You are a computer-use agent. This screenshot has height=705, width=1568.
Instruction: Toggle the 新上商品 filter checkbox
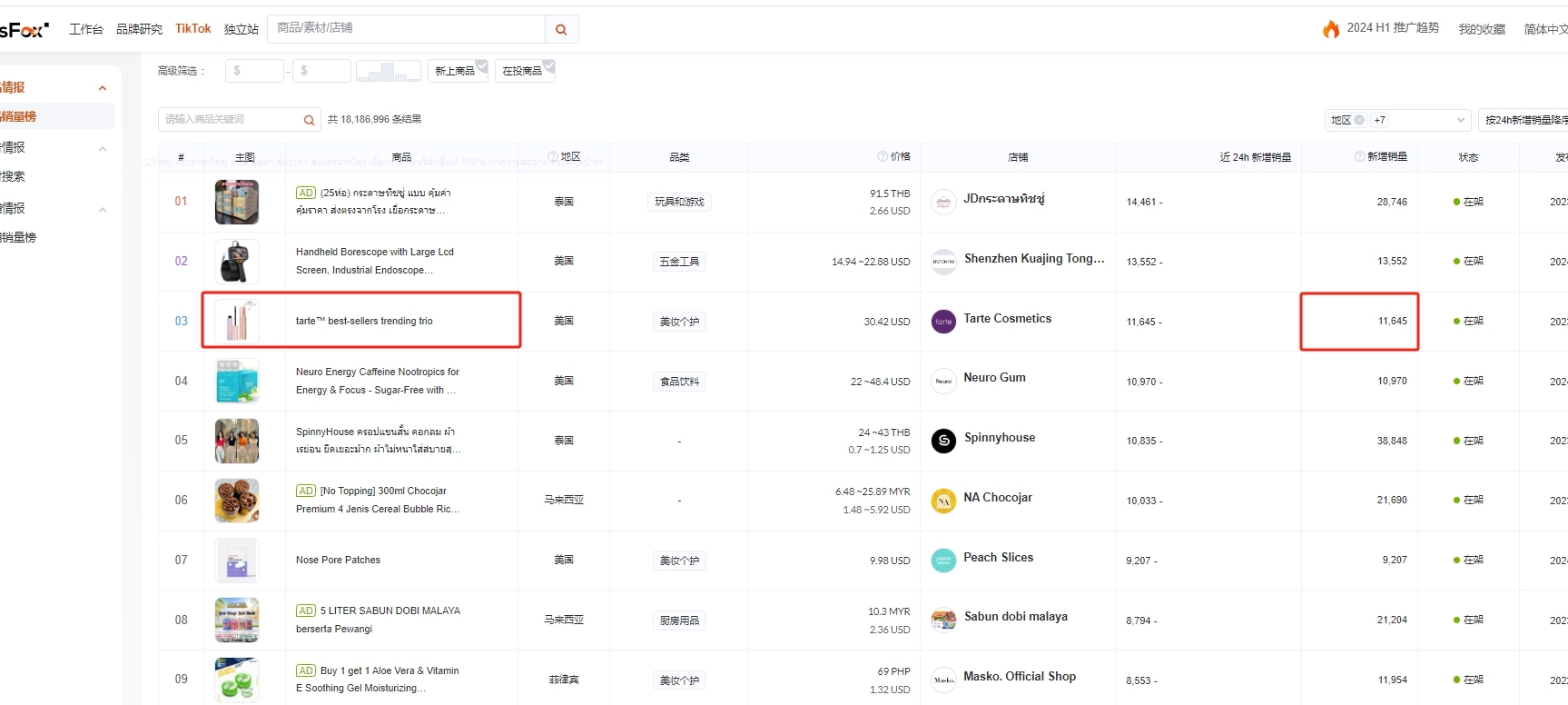(459, 71)
